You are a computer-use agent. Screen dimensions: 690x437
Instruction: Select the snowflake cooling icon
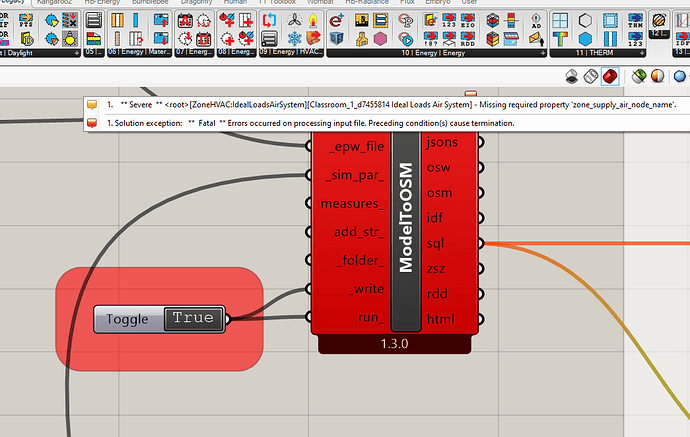[294, 39]
